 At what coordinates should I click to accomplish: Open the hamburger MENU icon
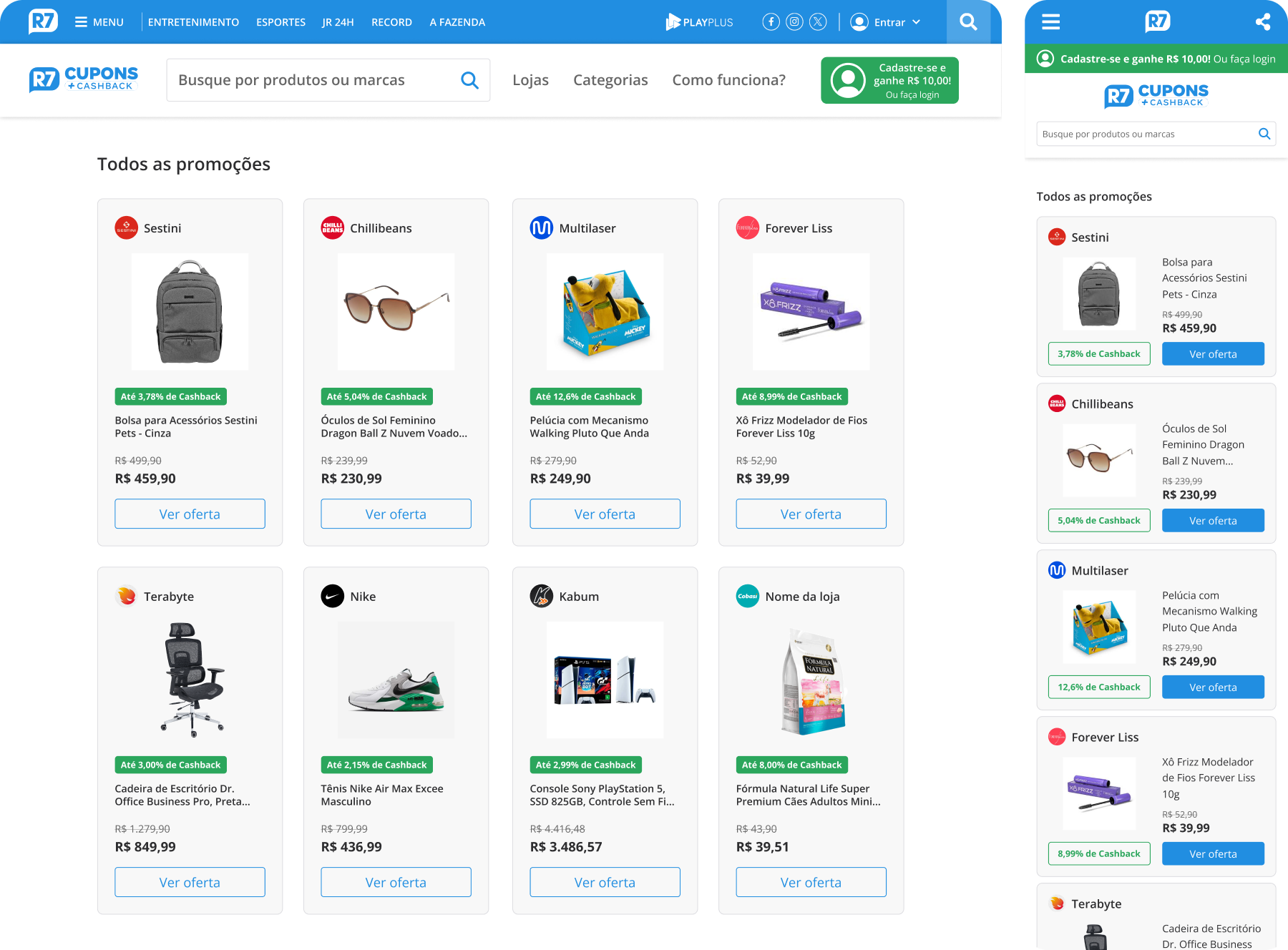81,22
